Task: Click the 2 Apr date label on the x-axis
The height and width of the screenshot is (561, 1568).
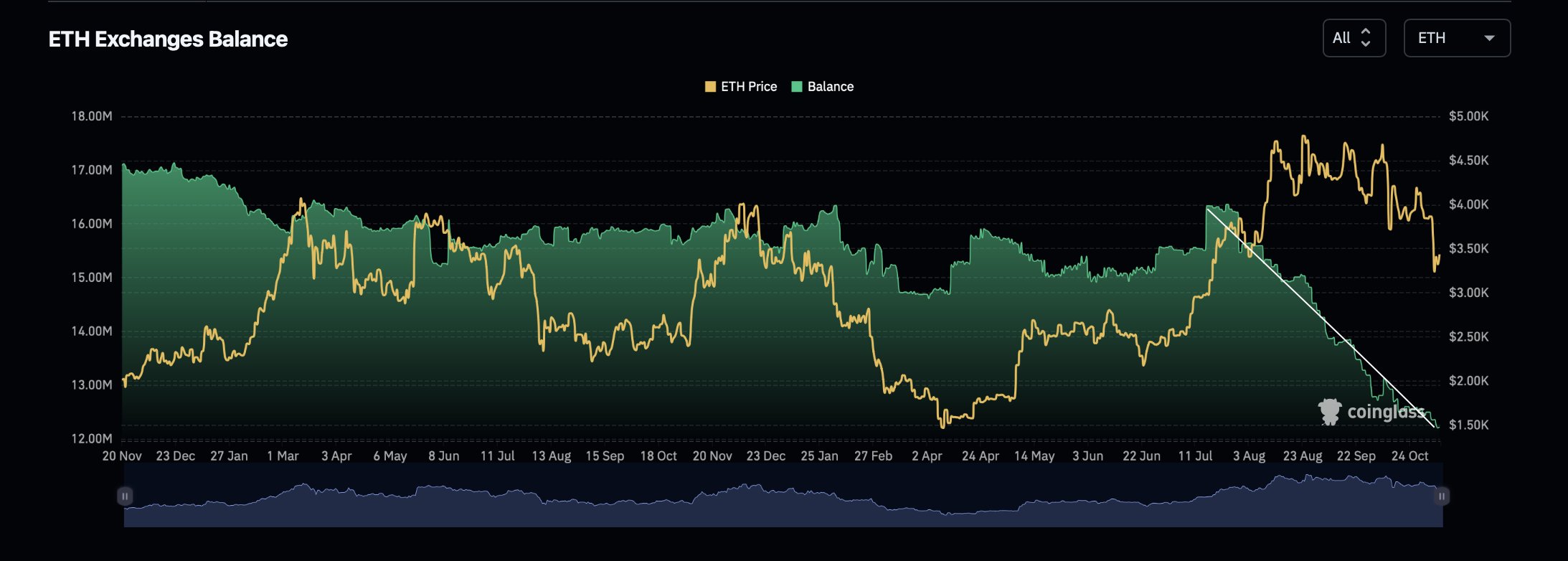Action: point(927,456)
